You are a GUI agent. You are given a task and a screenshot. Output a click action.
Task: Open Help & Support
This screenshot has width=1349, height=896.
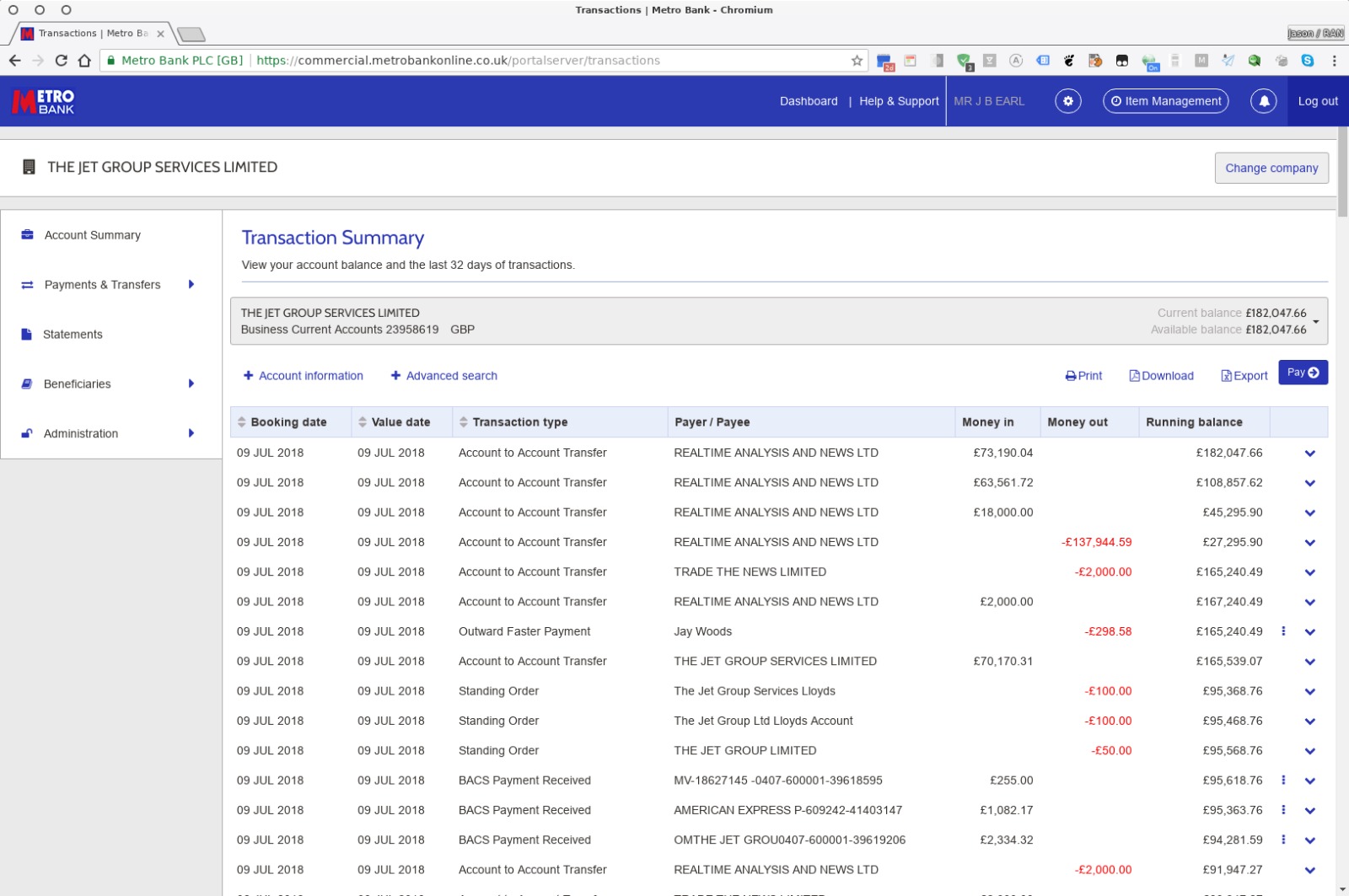point(899,101)
